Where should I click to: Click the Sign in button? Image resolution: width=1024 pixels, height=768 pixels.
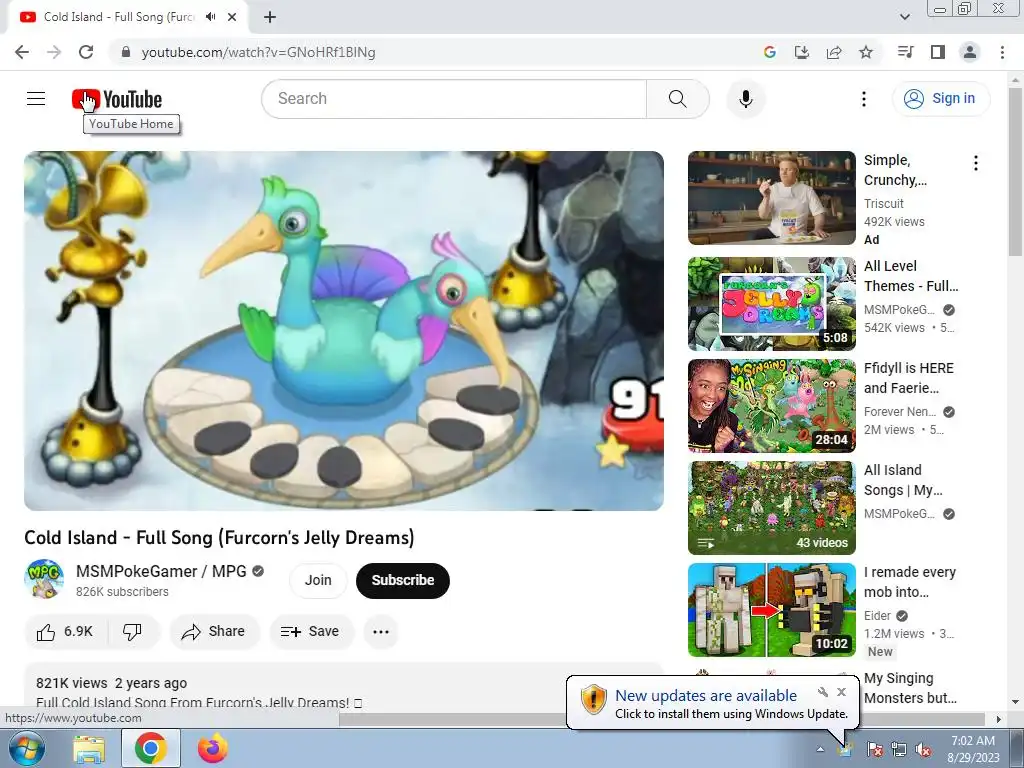[941, 99]
